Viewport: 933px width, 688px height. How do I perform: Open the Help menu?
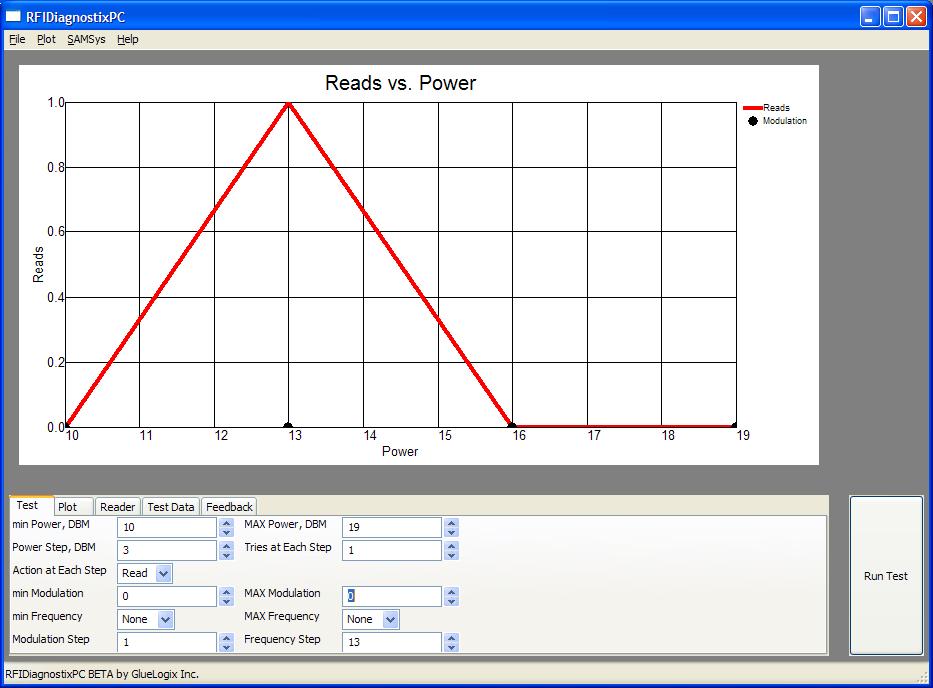pyautogui.click(x=127, y=39)
